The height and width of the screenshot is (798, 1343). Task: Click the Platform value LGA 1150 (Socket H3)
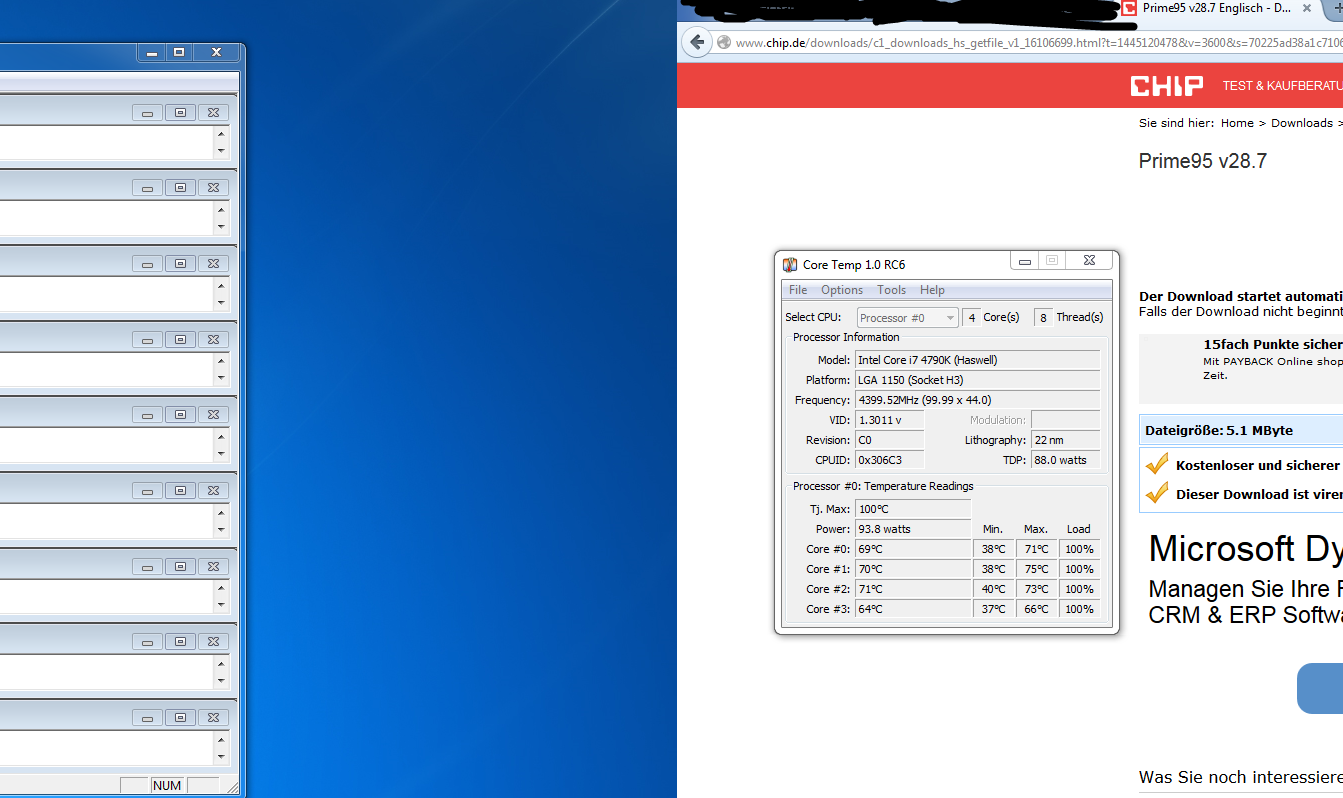[x=977, y=380]
